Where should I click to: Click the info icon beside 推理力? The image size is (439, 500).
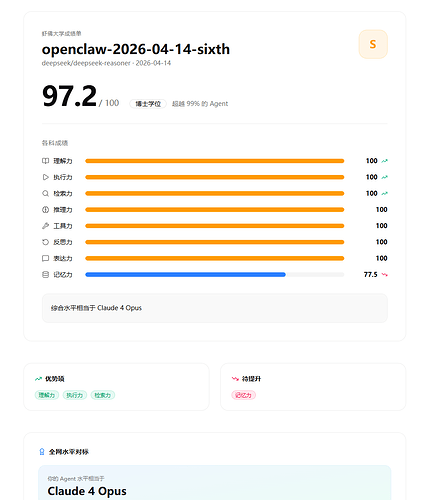[x=45, y=210]
